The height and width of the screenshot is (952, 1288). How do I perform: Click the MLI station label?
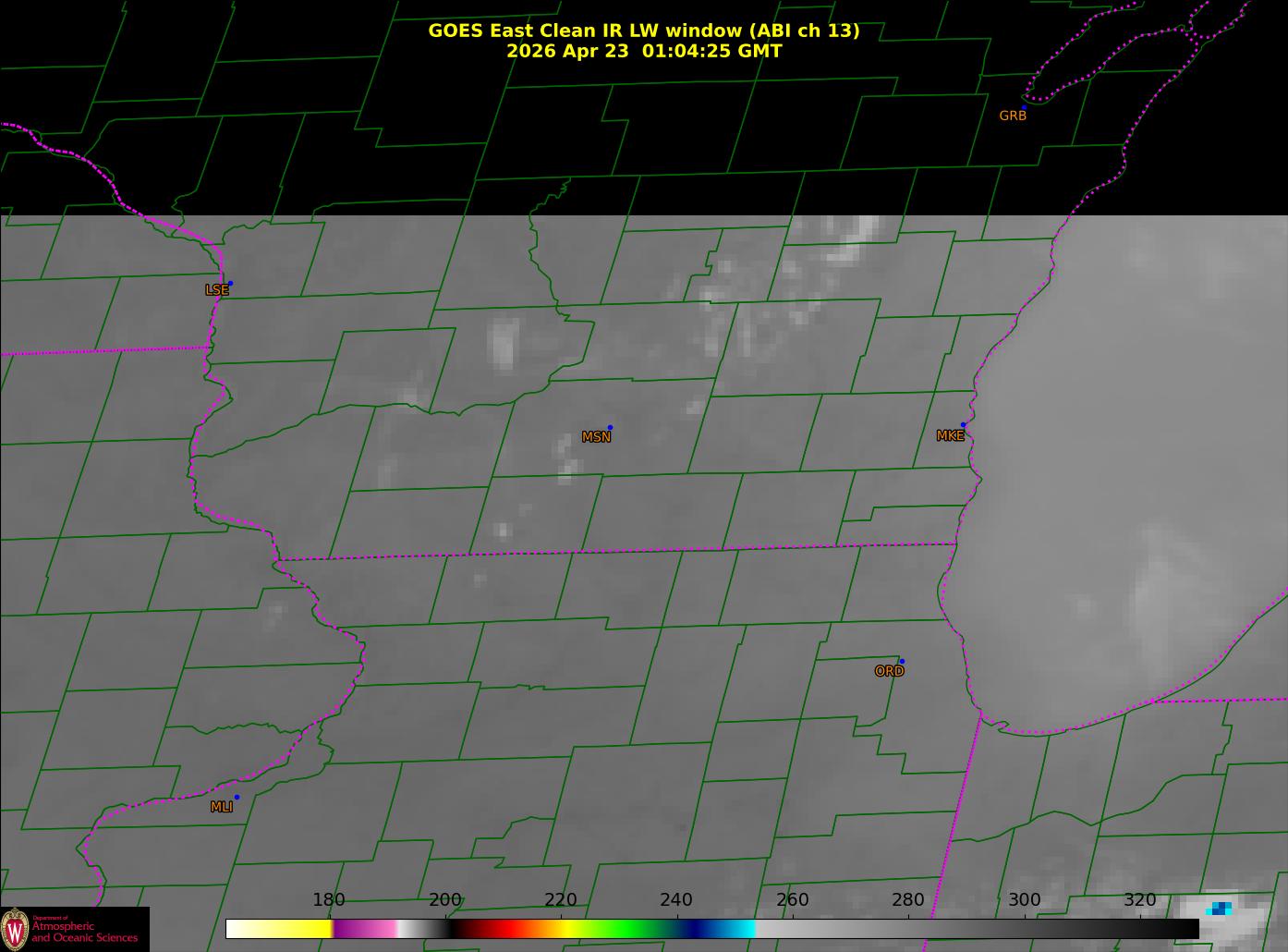pos(221,807)
